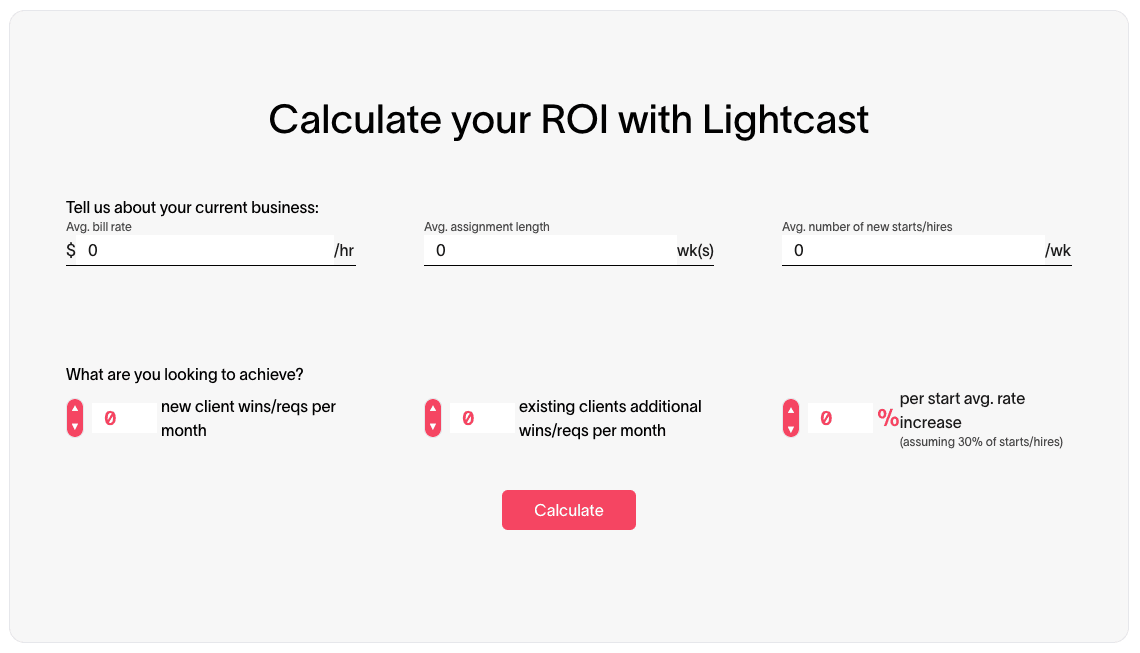The height and width of the screenshot is (653, 1140).
Task: Decrease new client wins with down arrow
Action: tap(75, 427)
